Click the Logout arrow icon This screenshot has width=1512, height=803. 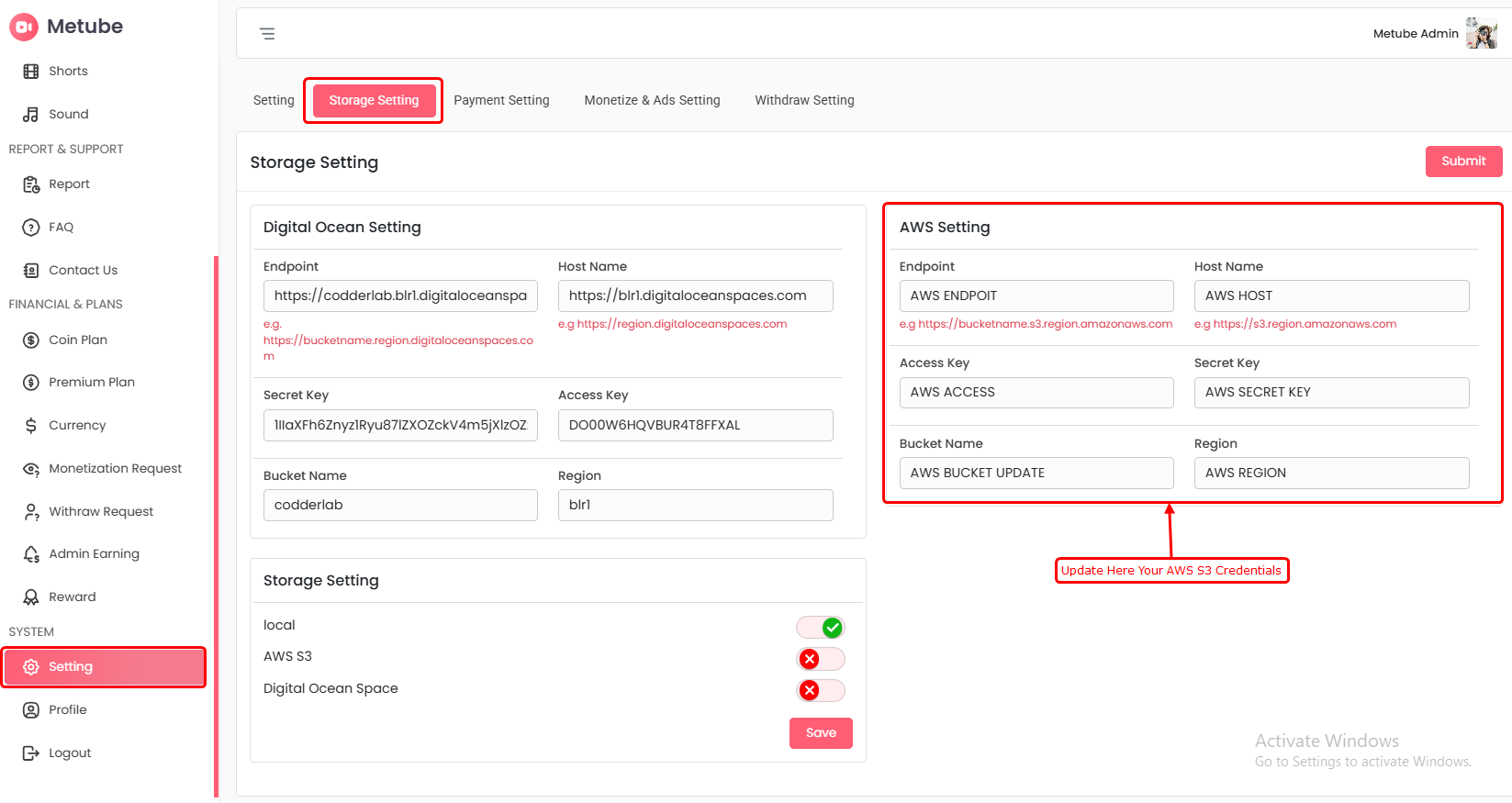pyautogui.click(x=31, y=753)
